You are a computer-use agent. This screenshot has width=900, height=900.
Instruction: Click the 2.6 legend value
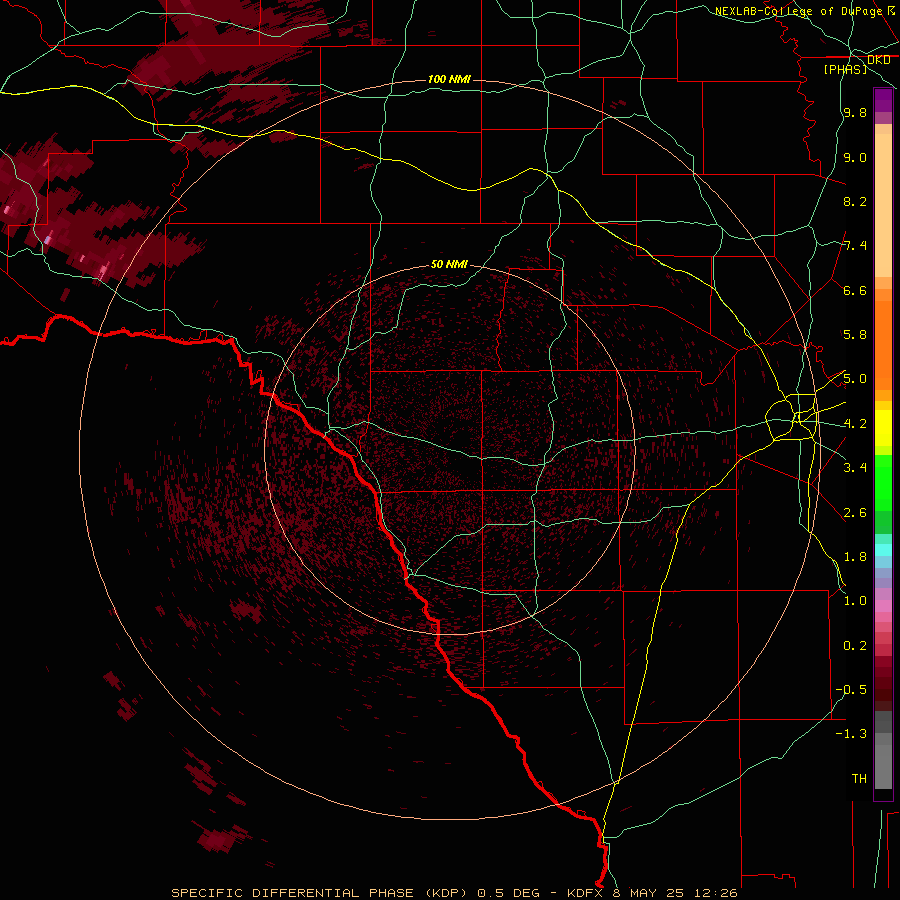click(x=855, y=513)
